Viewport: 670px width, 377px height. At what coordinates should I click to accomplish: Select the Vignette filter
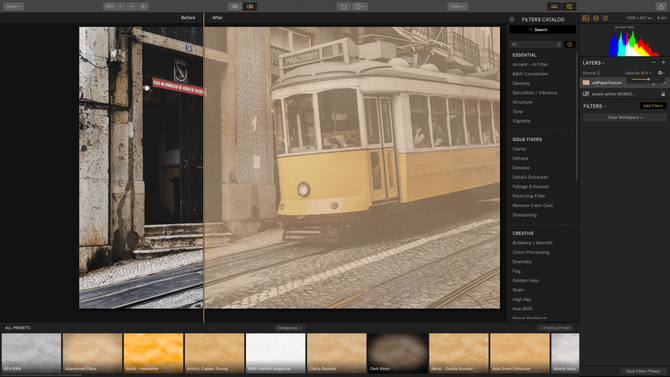521,121
